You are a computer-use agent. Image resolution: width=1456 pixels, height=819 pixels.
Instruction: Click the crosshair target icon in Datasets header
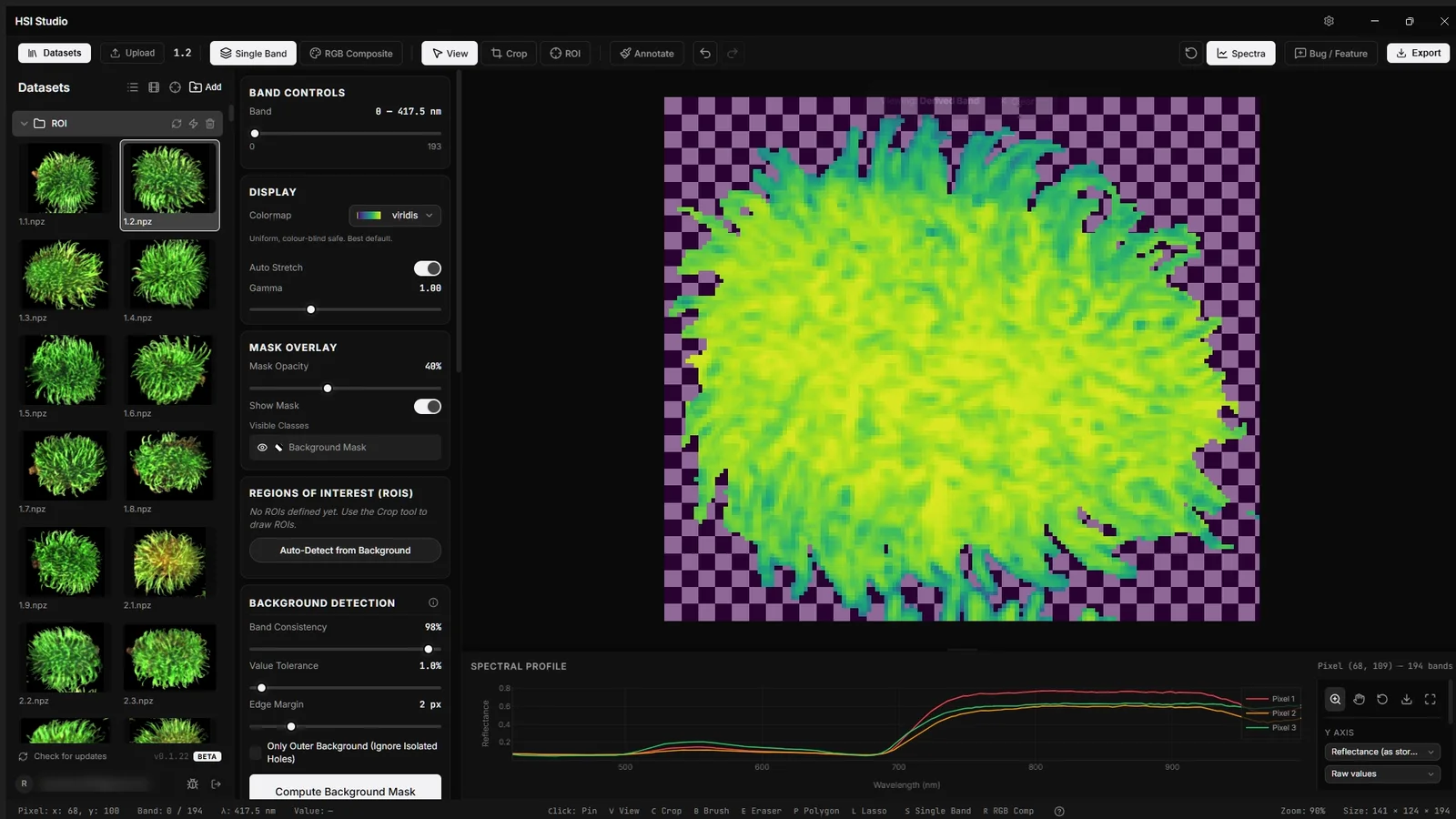click(x=175, y=87)
